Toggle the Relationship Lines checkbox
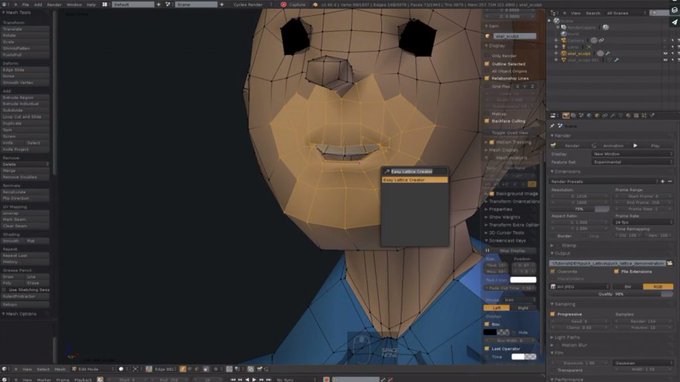 [x=487, y=78]
